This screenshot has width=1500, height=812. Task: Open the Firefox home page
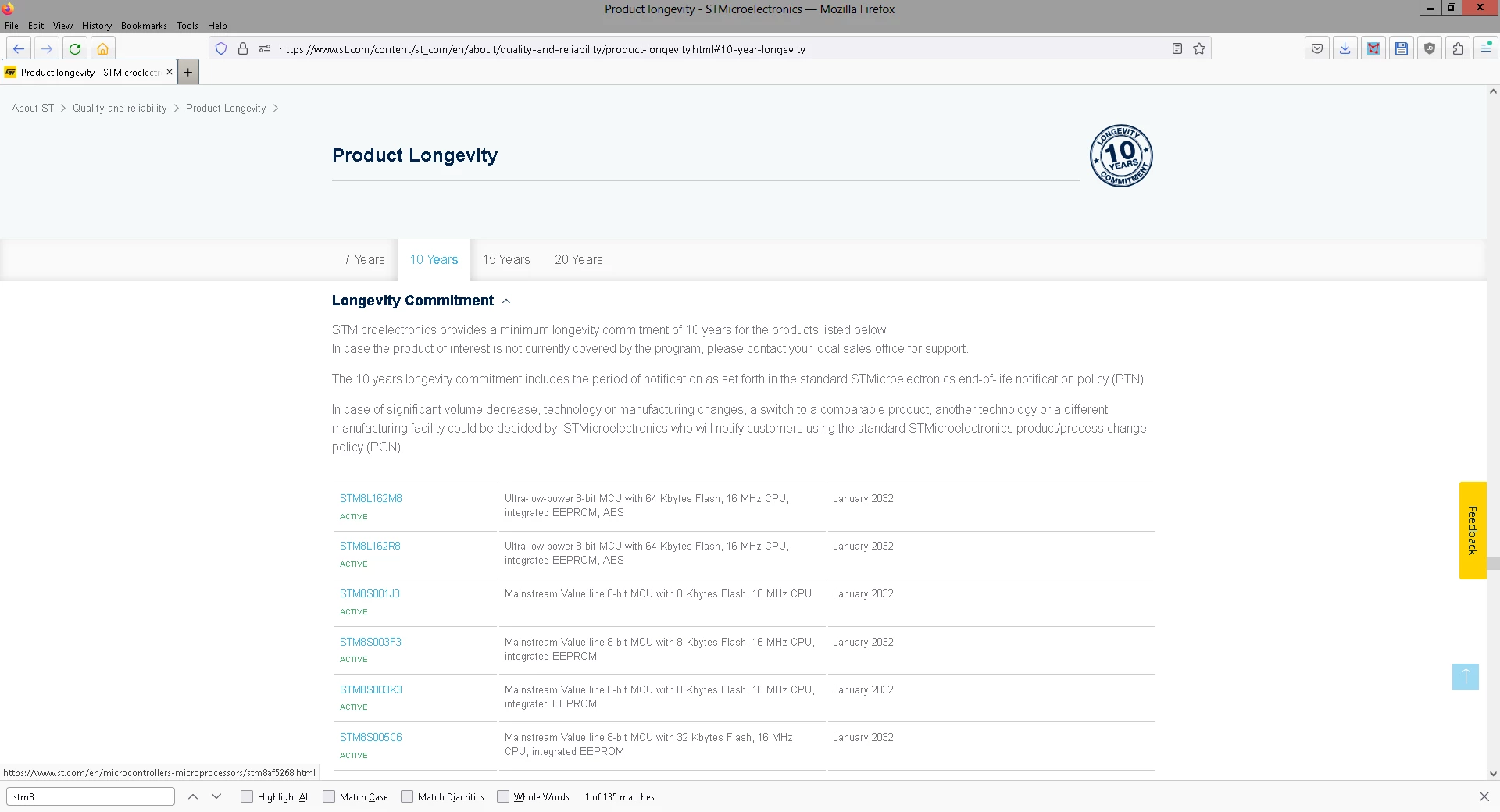[102, 48]
